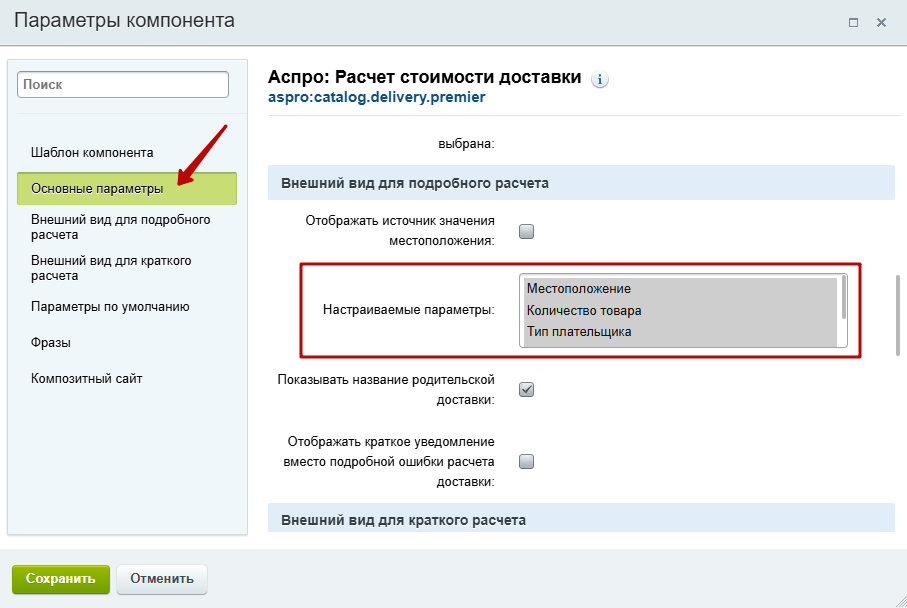Select Тип плательщика in the list
The image size is (907, 608).
681,332
